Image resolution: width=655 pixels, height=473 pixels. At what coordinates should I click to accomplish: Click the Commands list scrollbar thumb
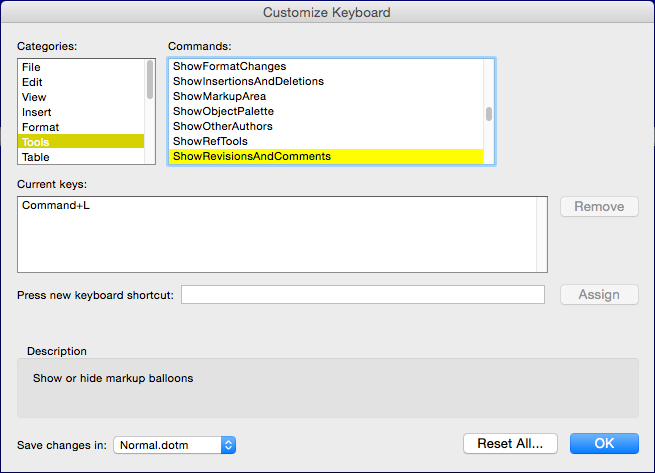tap(489, 114)
